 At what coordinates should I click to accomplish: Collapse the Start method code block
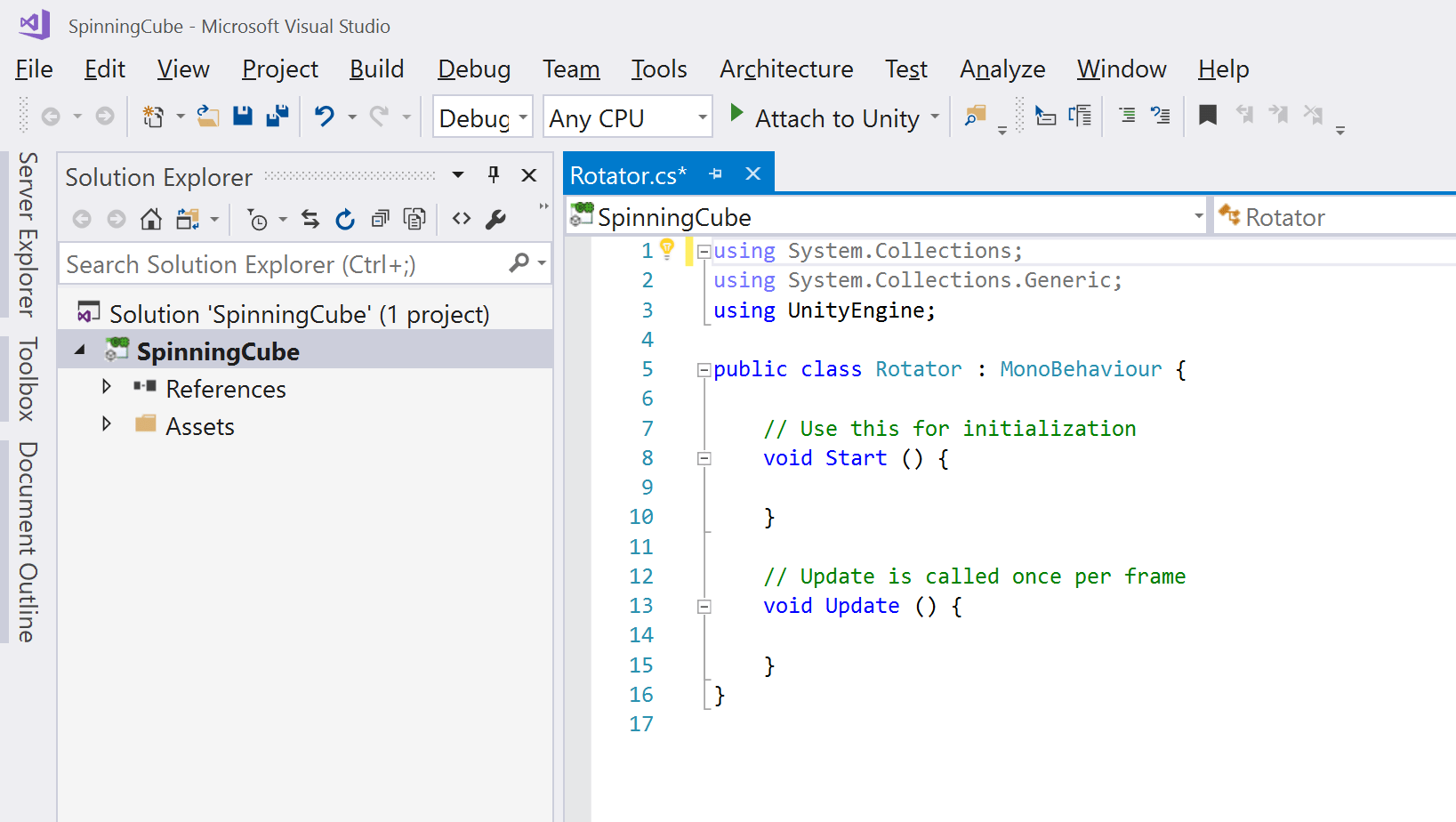pos(704,458)
